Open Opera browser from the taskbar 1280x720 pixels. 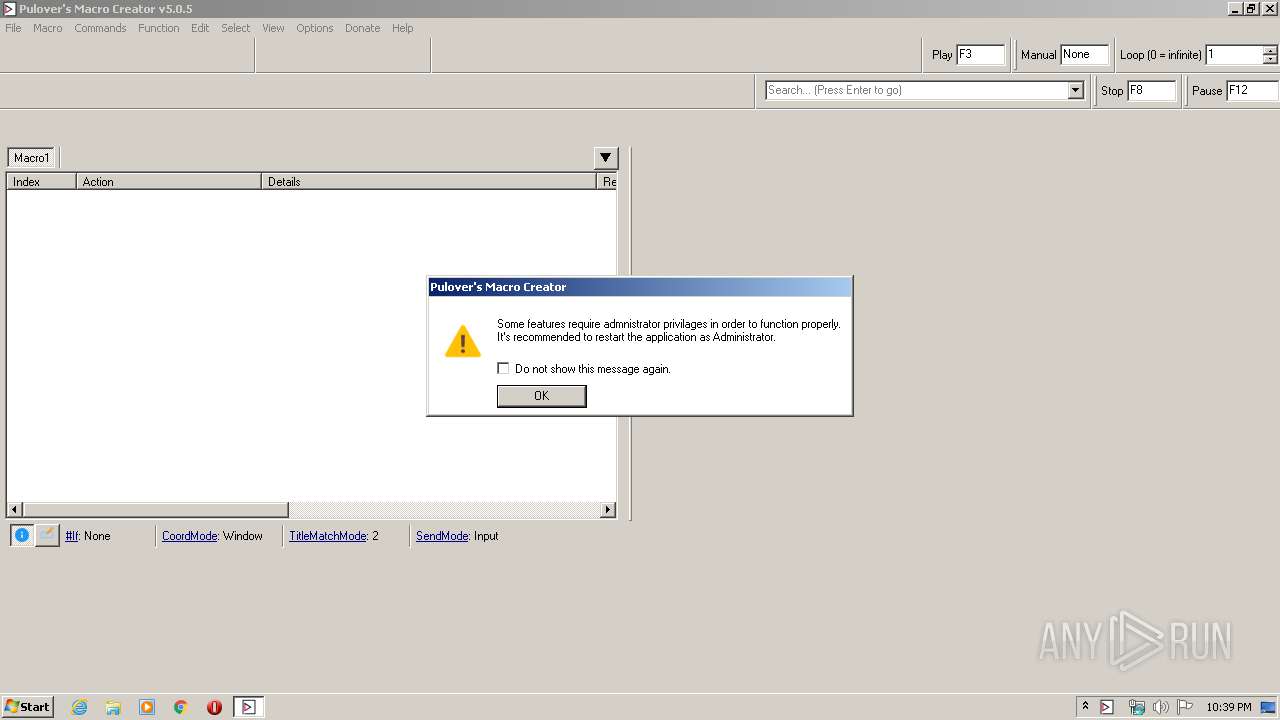pos(214,707)
